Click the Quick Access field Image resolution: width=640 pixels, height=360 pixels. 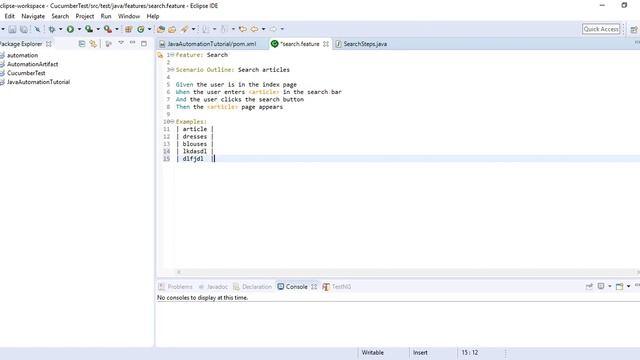pos(601,29)
